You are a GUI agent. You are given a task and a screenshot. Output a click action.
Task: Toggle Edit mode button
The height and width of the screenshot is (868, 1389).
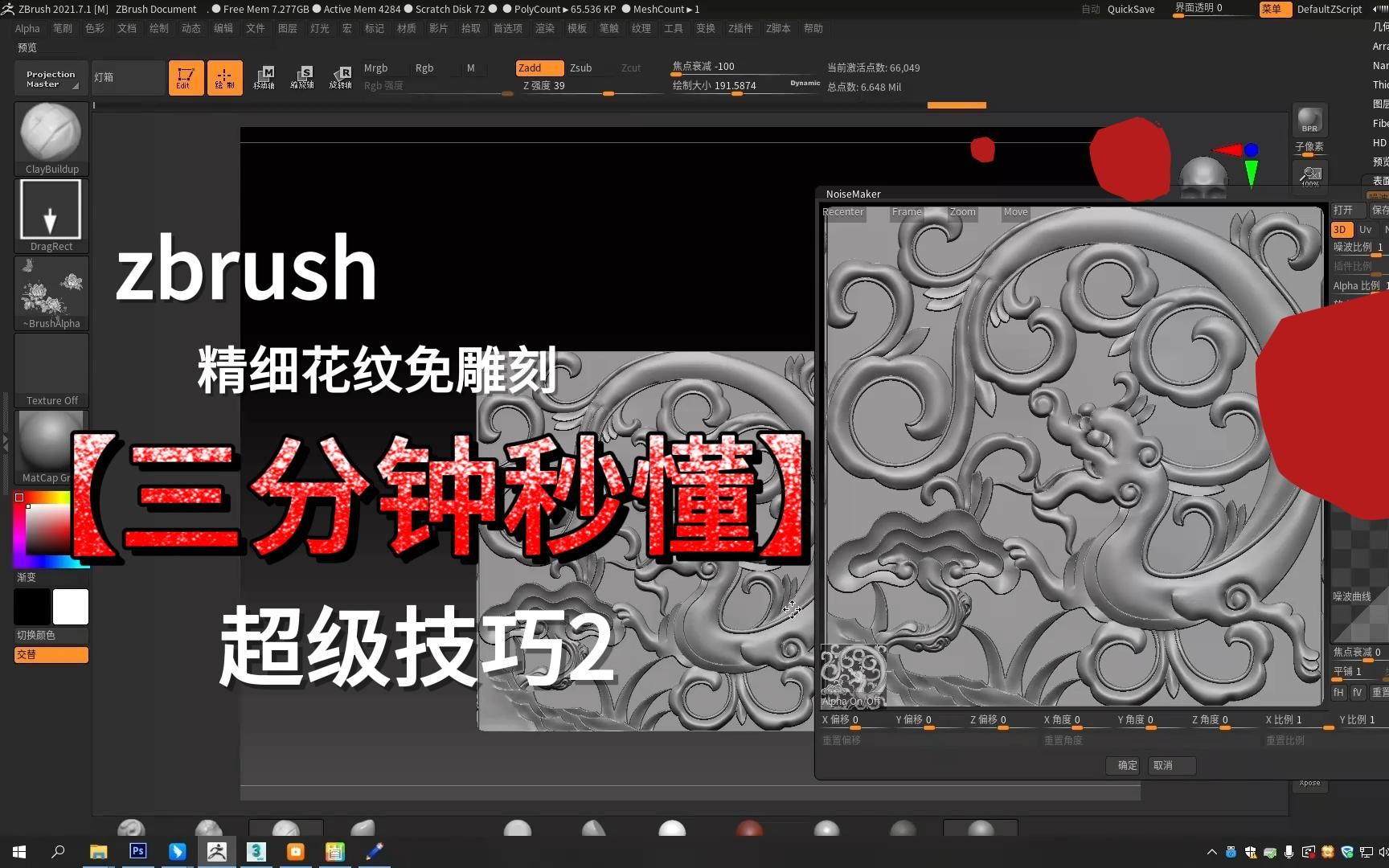186,78
